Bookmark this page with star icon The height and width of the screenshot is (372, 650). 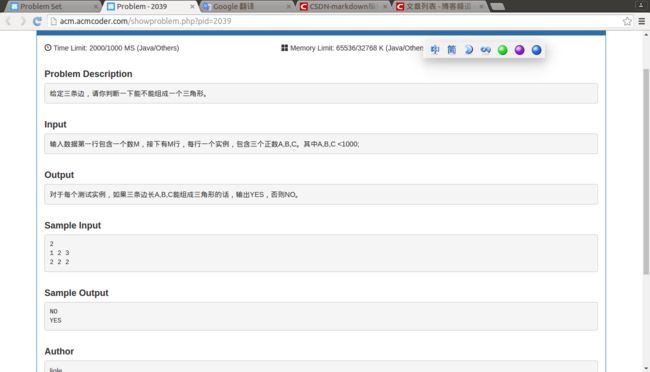coord(627,21)
